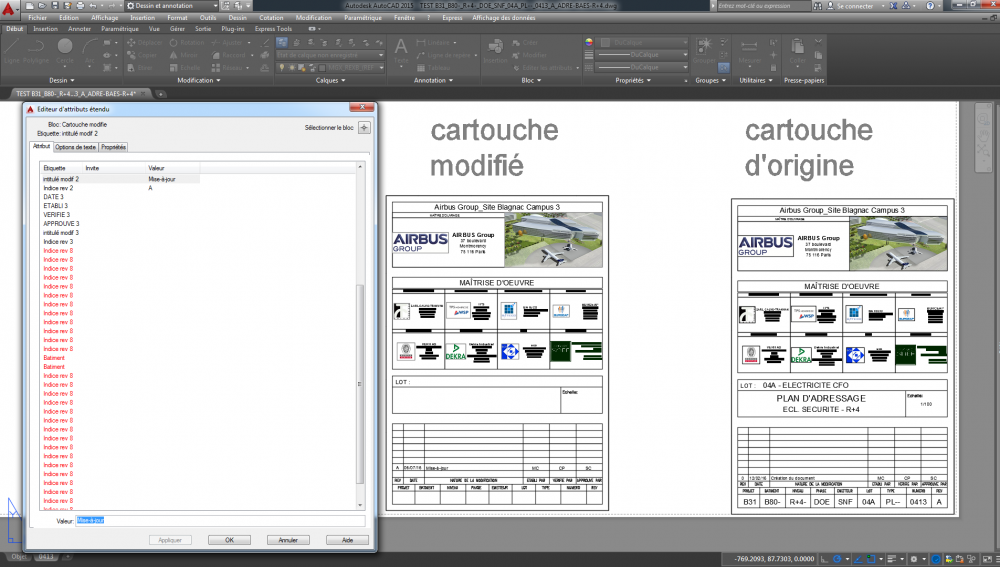
Task: Open Propriétés tab in attribute editor
Action: 114,147
